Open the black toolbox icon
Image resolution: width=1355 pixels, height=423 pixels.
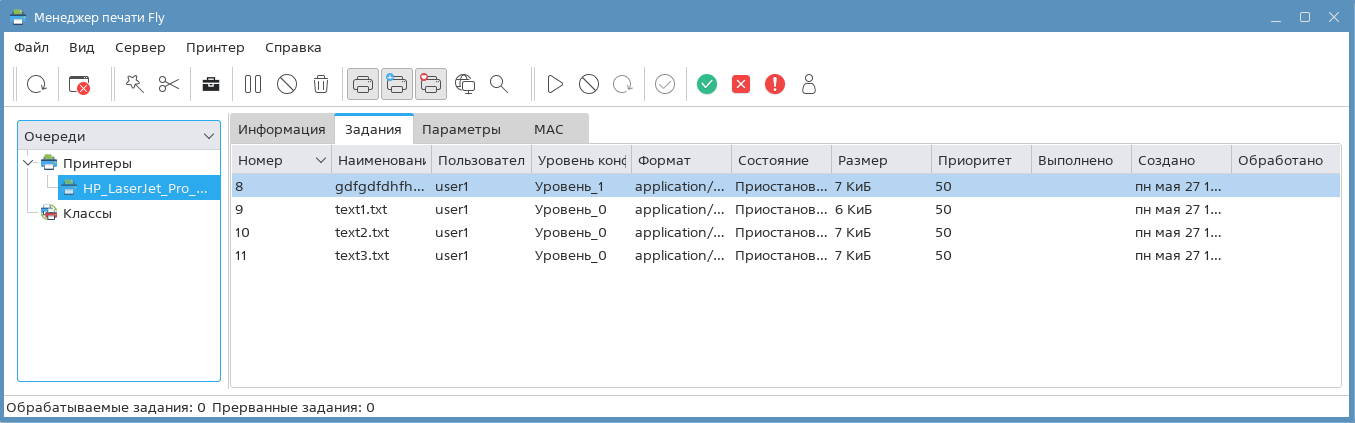(210, 85)
